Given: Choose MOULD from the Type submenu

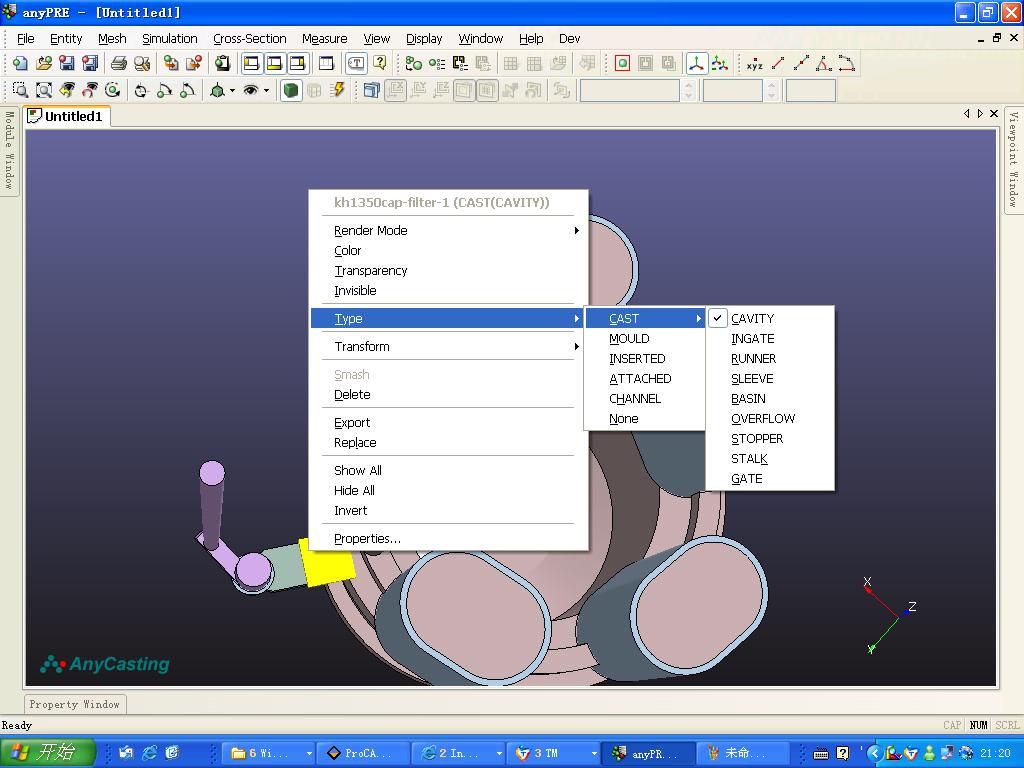Looking at the screenshot, I should (645, 339).
